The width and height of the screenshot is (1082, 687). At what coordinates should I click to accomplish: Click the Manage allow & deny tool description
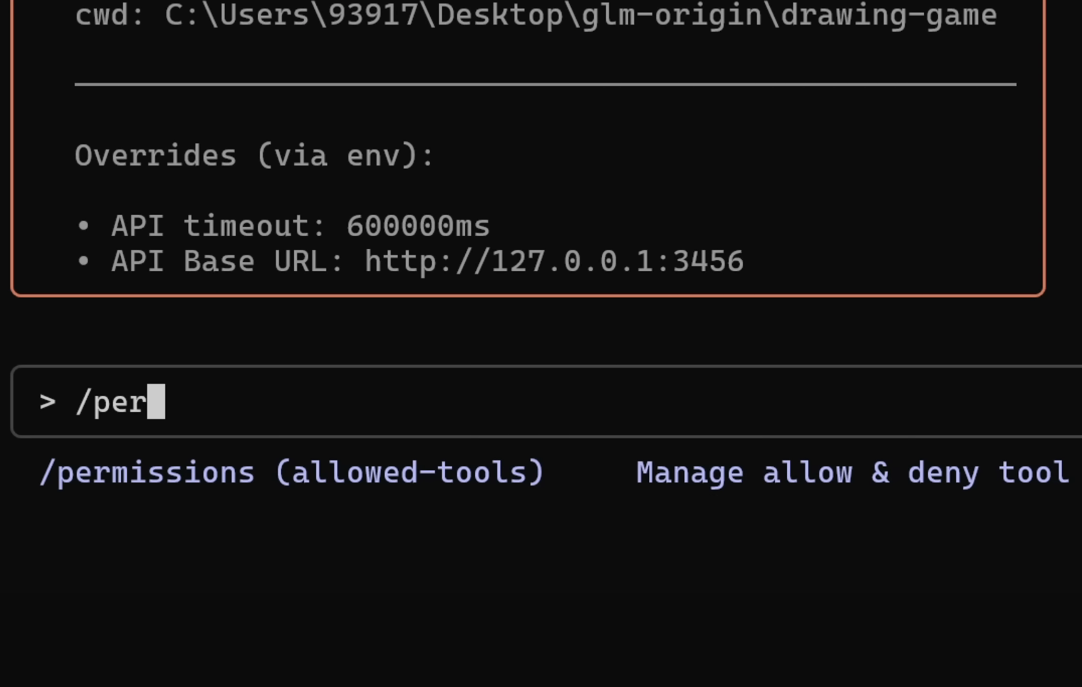[852, 473]
